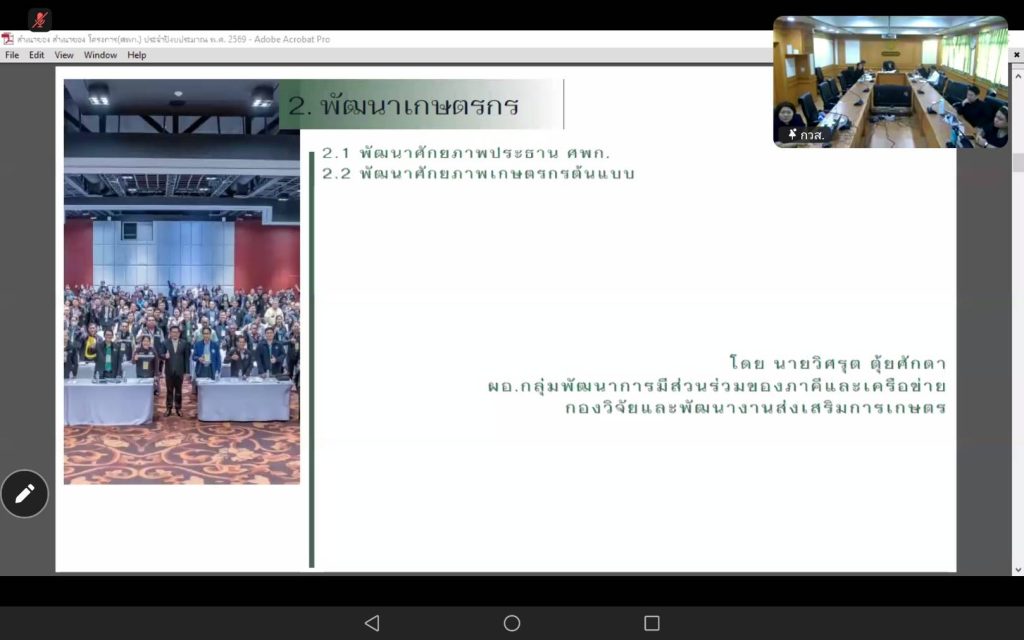Click the vertical scrollbar thumb on right
This screenshot has height=640, width=1024.
coord(1018,163)
